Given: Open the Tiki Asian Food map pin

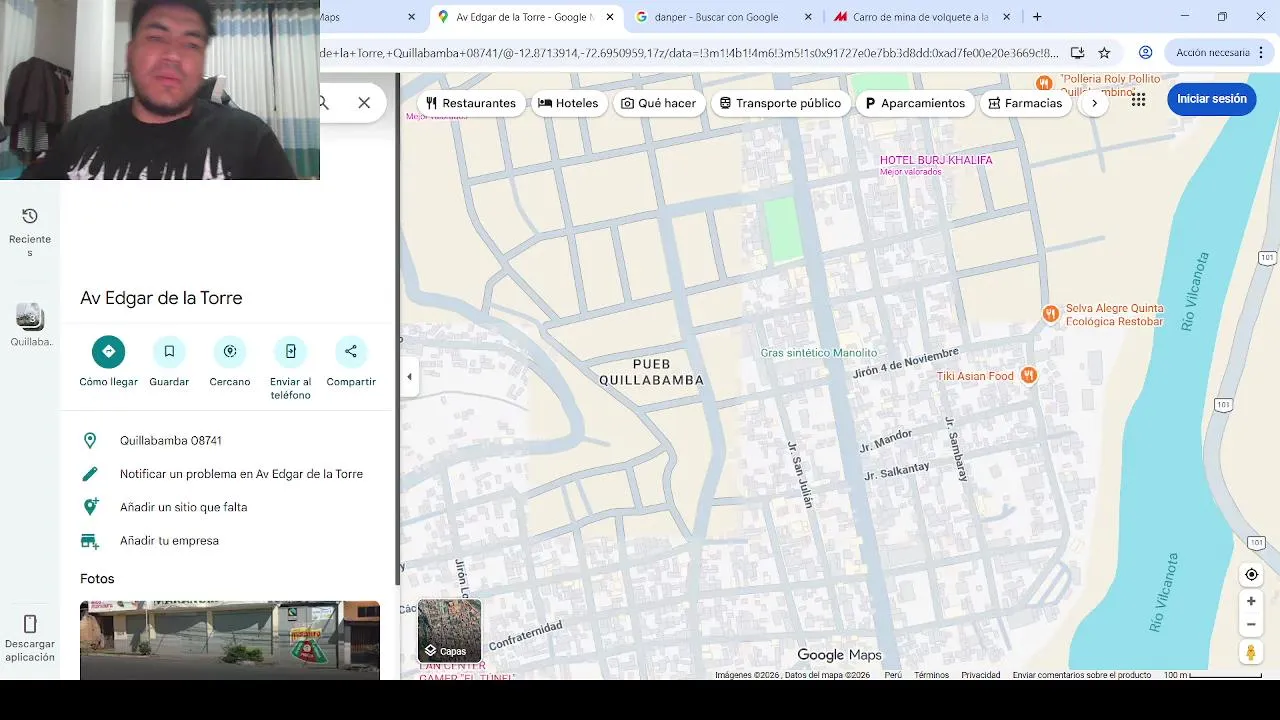Looking at the screenshot, I should (x=1029, y=376).
